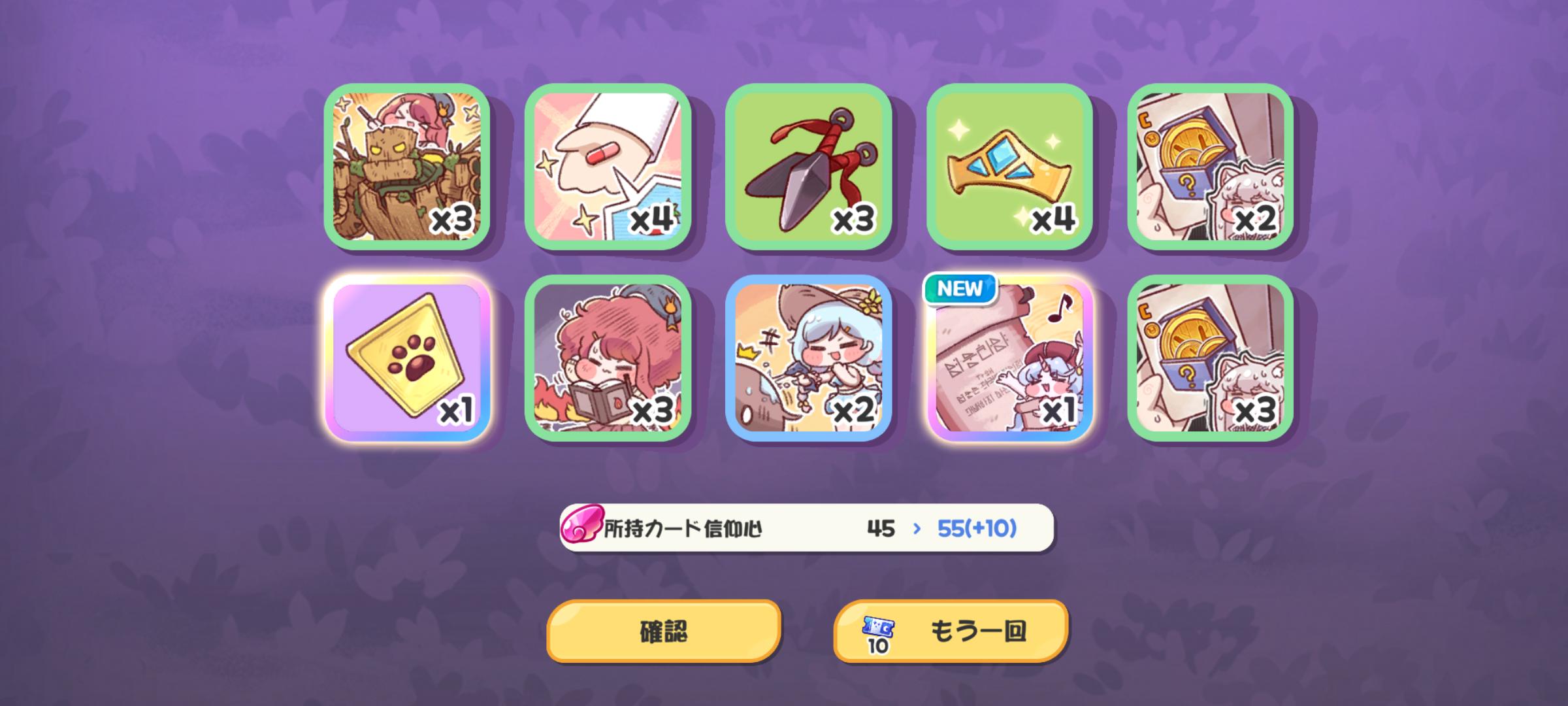Click the もう一回 draw again button

tap(951, 631)
